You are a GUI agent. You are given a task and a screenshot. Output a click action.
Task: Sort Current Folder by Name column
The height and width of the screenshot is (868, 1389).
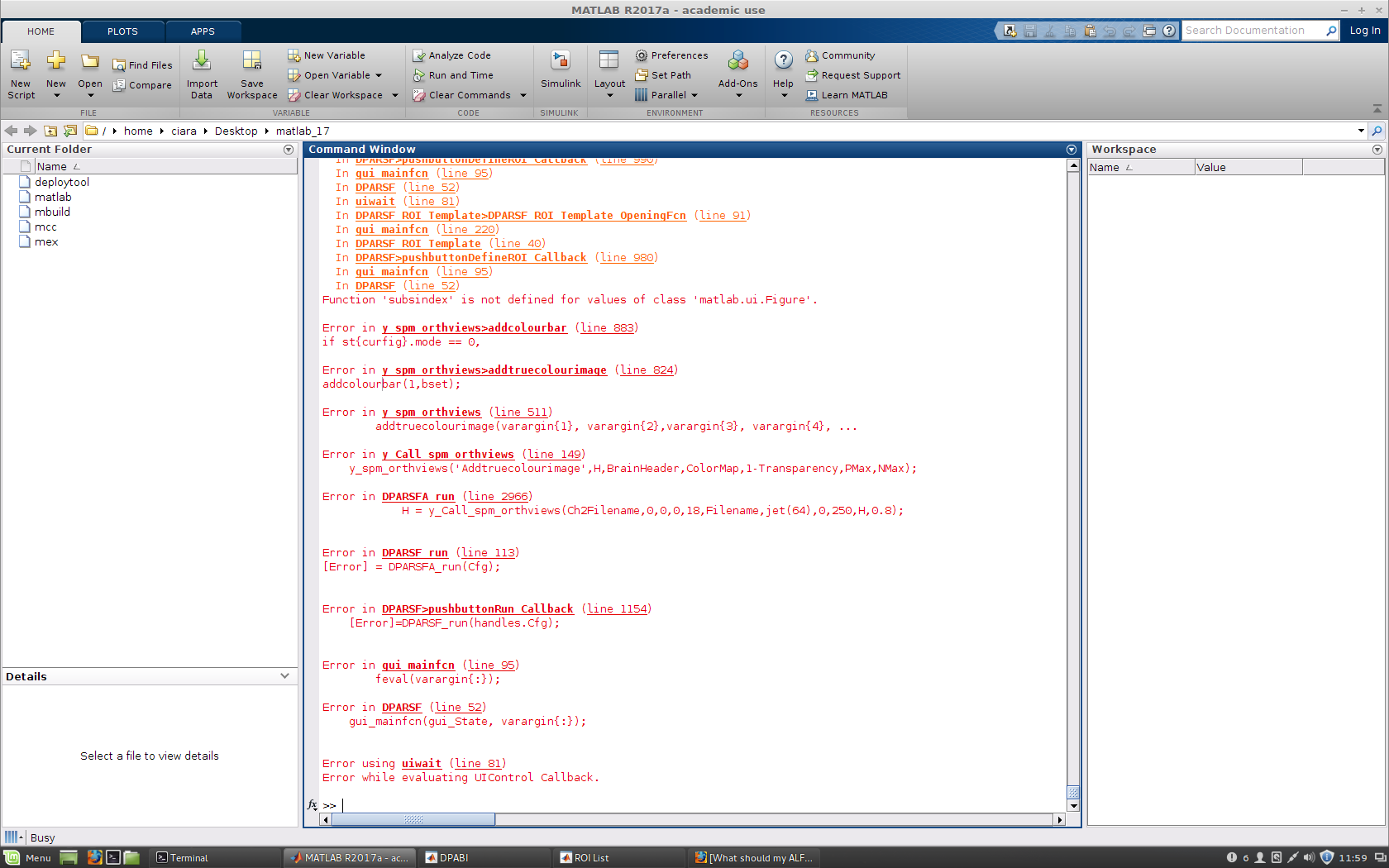[165, 167]
